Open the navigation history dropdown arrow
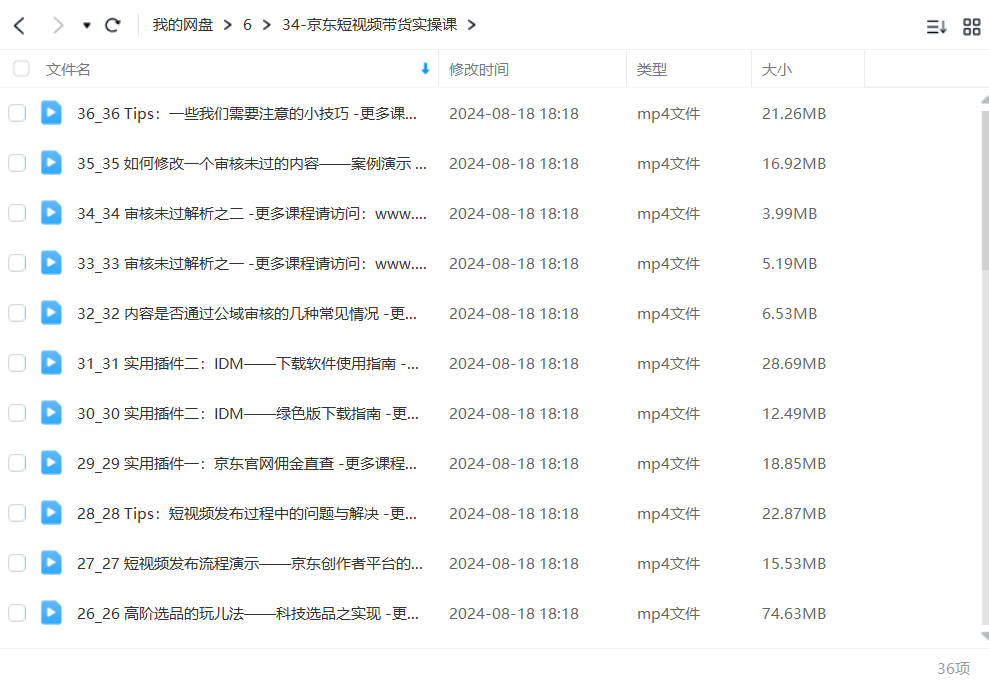Image resolution: width=989 pixels, height=681 pixels. [x=87, y=25]
